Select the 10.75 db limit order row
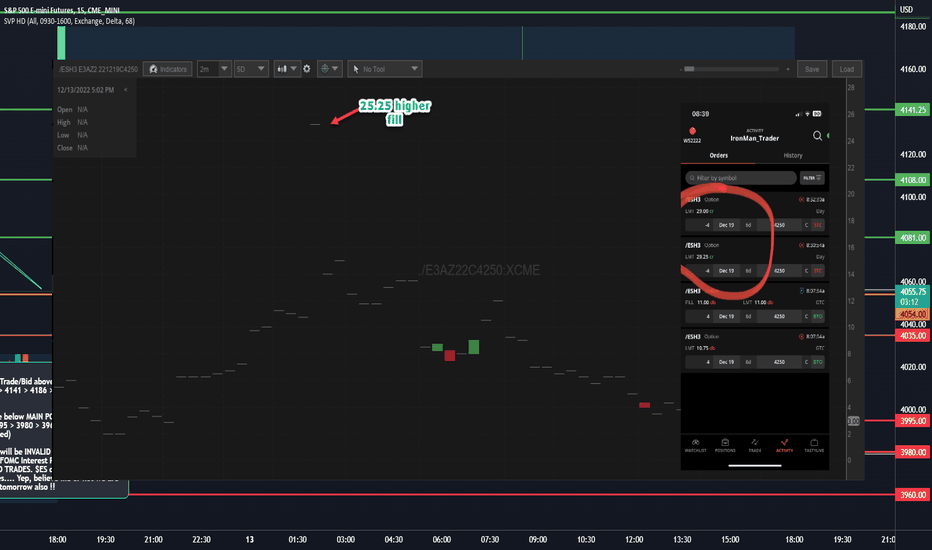 click(755, 350)
